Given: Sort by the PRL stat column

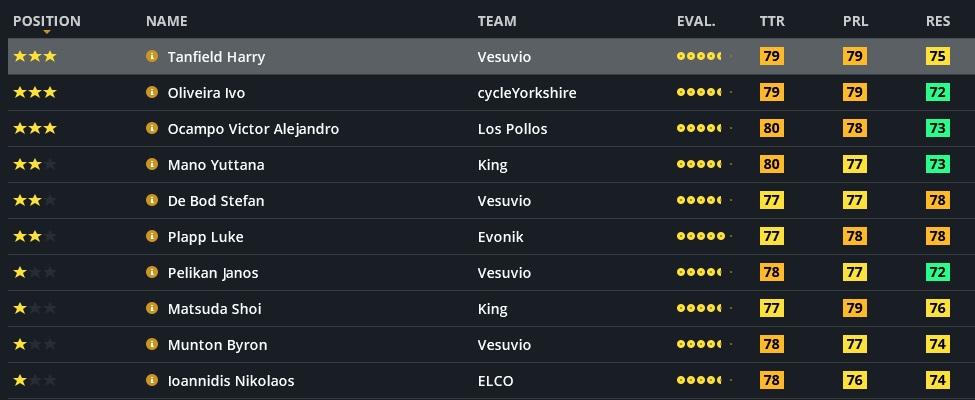Looking at the screenshot, I should coord(855,21).
